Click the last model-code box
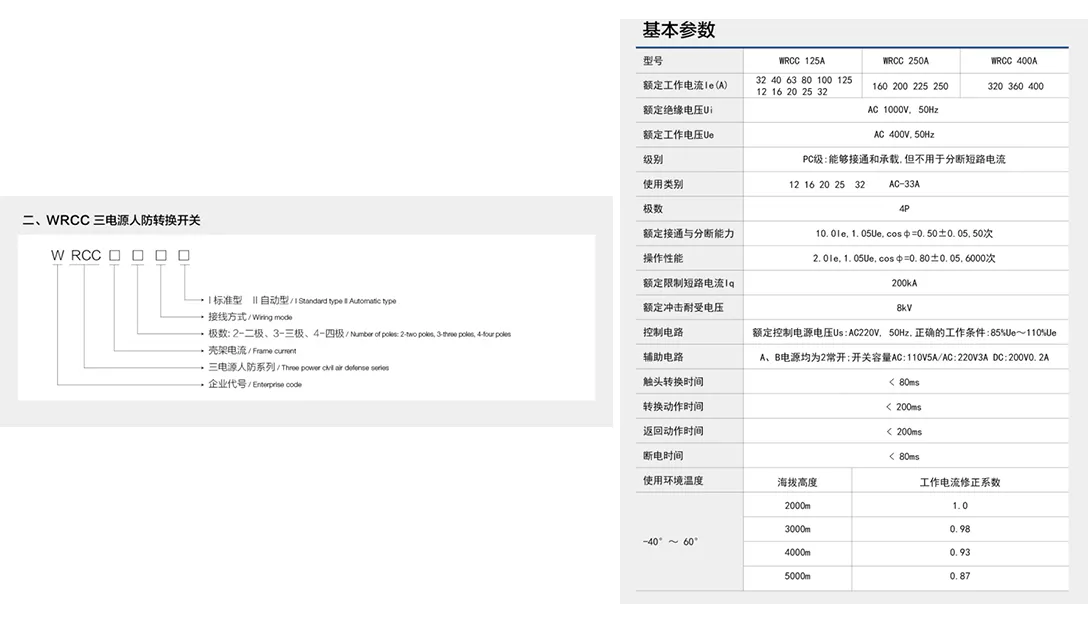This screenshot has height=623, width=1090. 183,256
